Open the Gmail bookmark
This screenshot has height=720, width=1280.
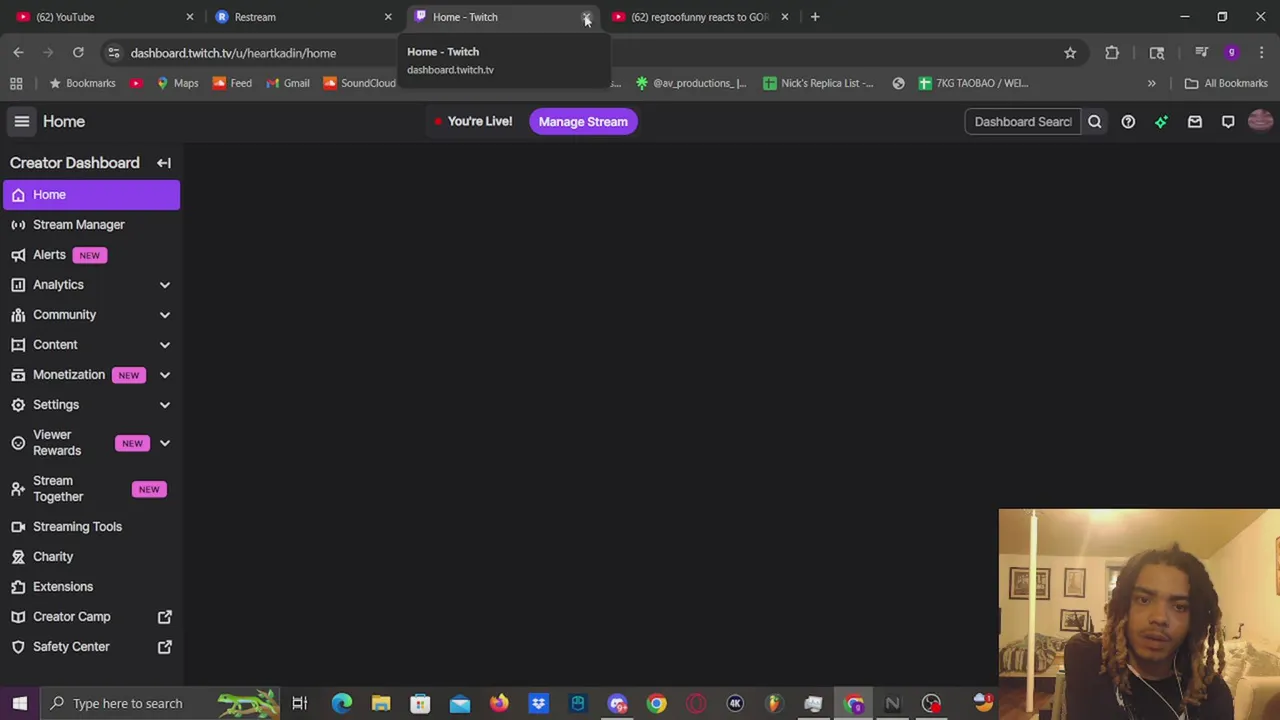(288, 83)
